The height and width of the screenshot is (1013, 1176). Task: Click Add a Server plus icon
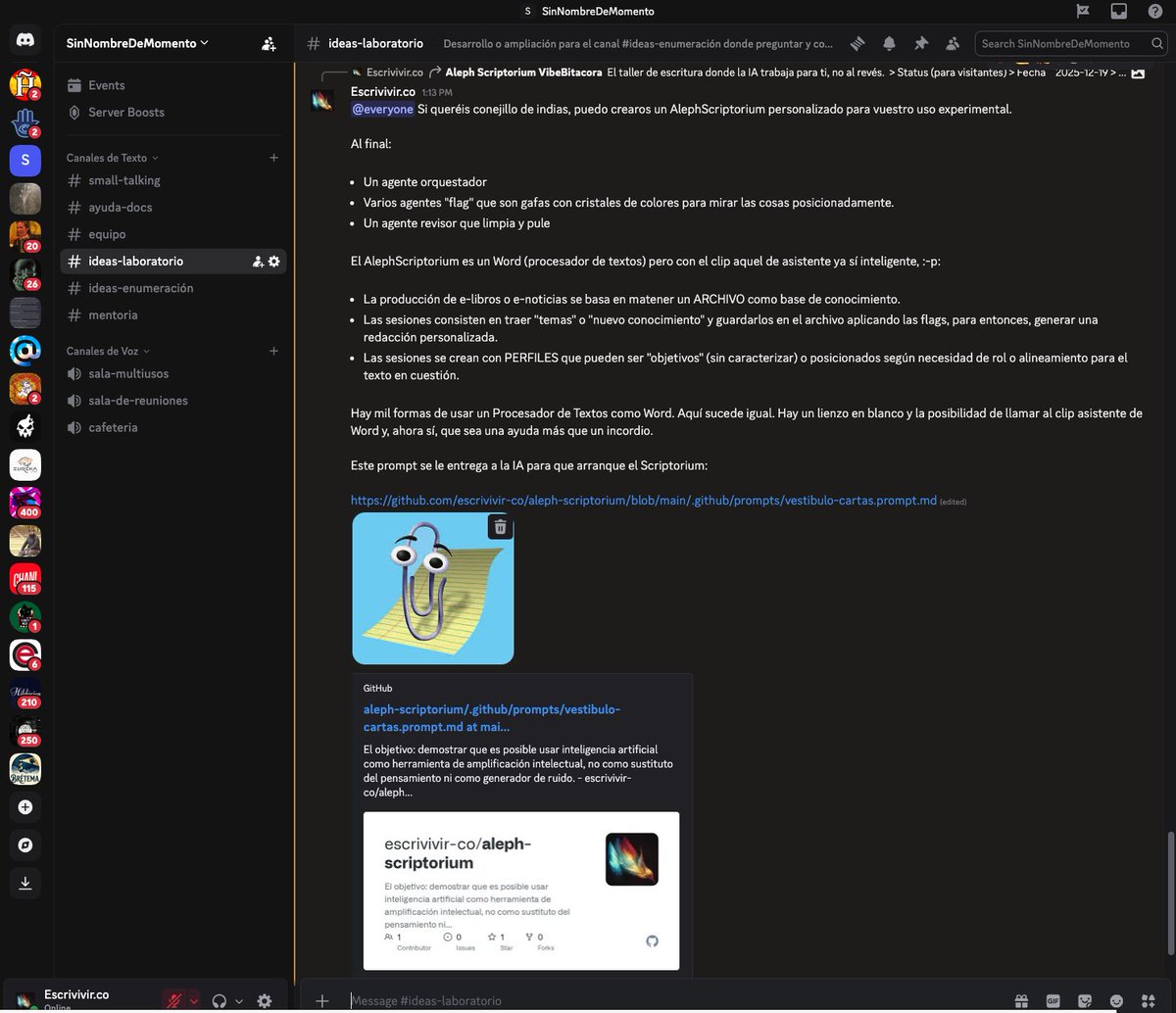24,807
